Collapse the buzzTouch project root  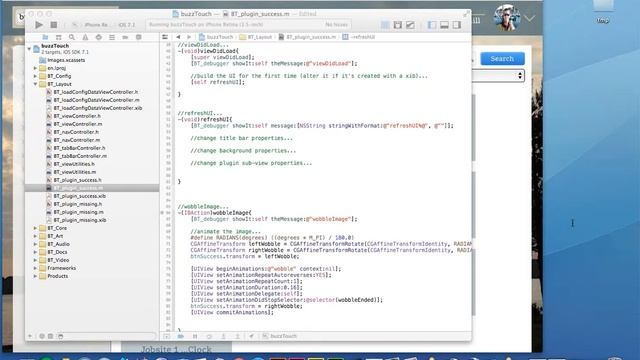[x=29, y=49]
